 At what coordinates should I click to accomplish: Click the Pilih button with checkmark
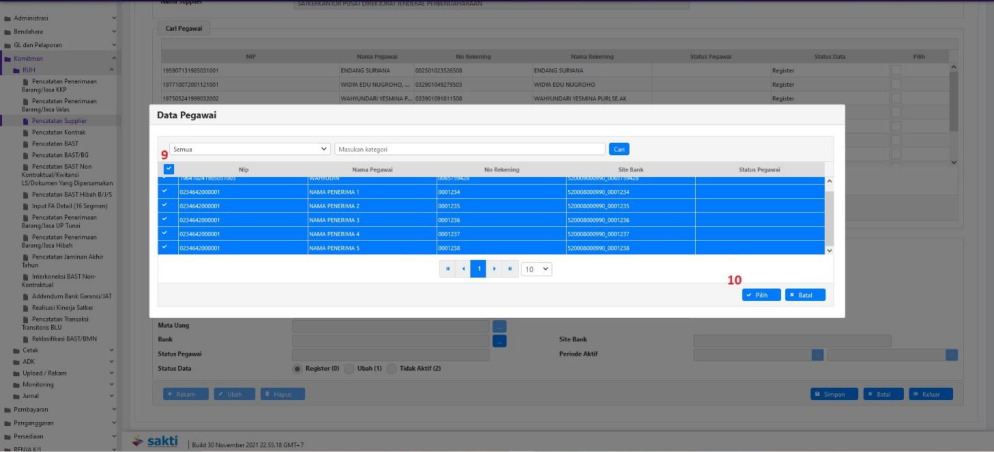point(761,295)
